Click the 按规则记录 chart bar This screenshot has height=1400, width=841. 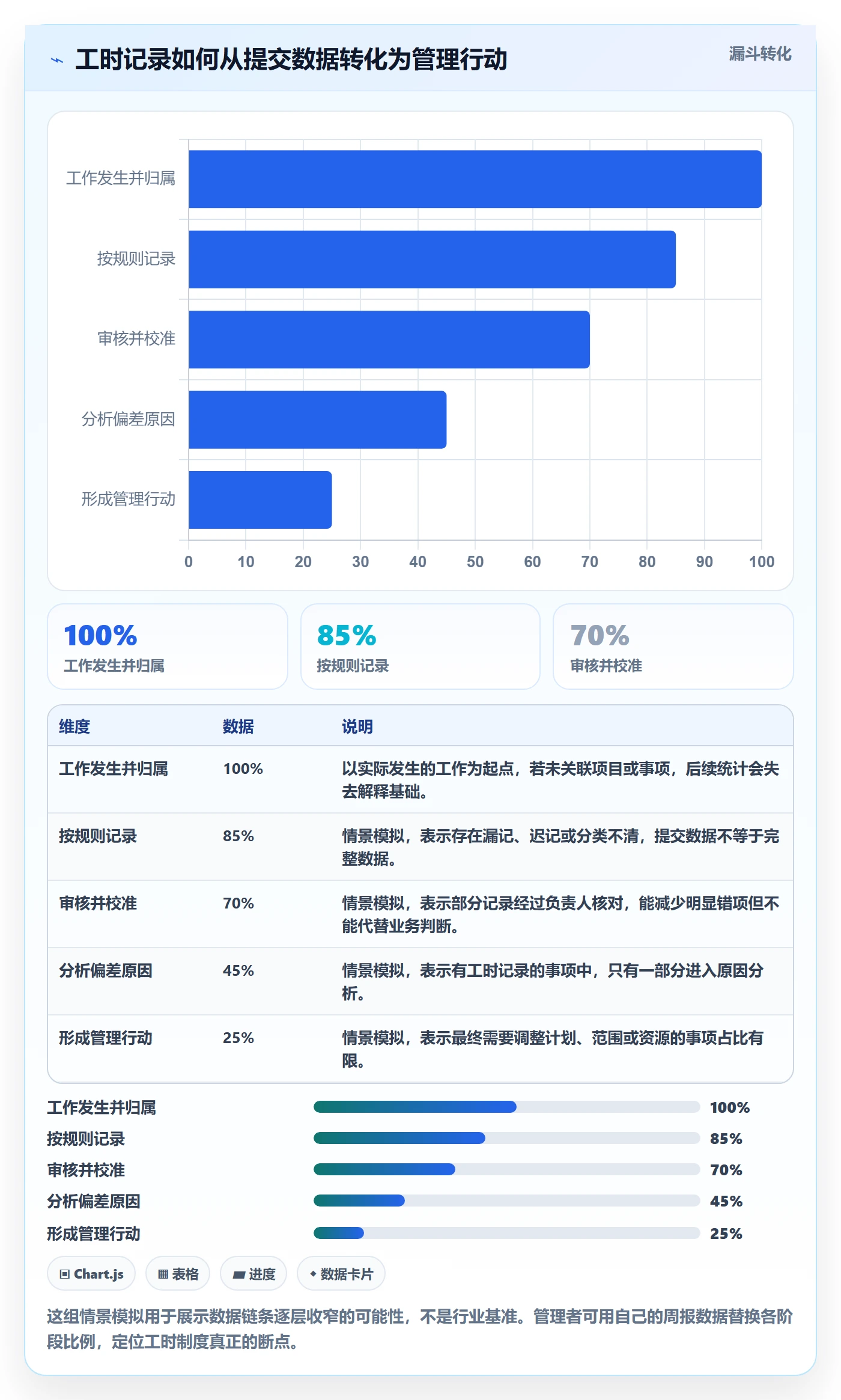coord(432,259)
